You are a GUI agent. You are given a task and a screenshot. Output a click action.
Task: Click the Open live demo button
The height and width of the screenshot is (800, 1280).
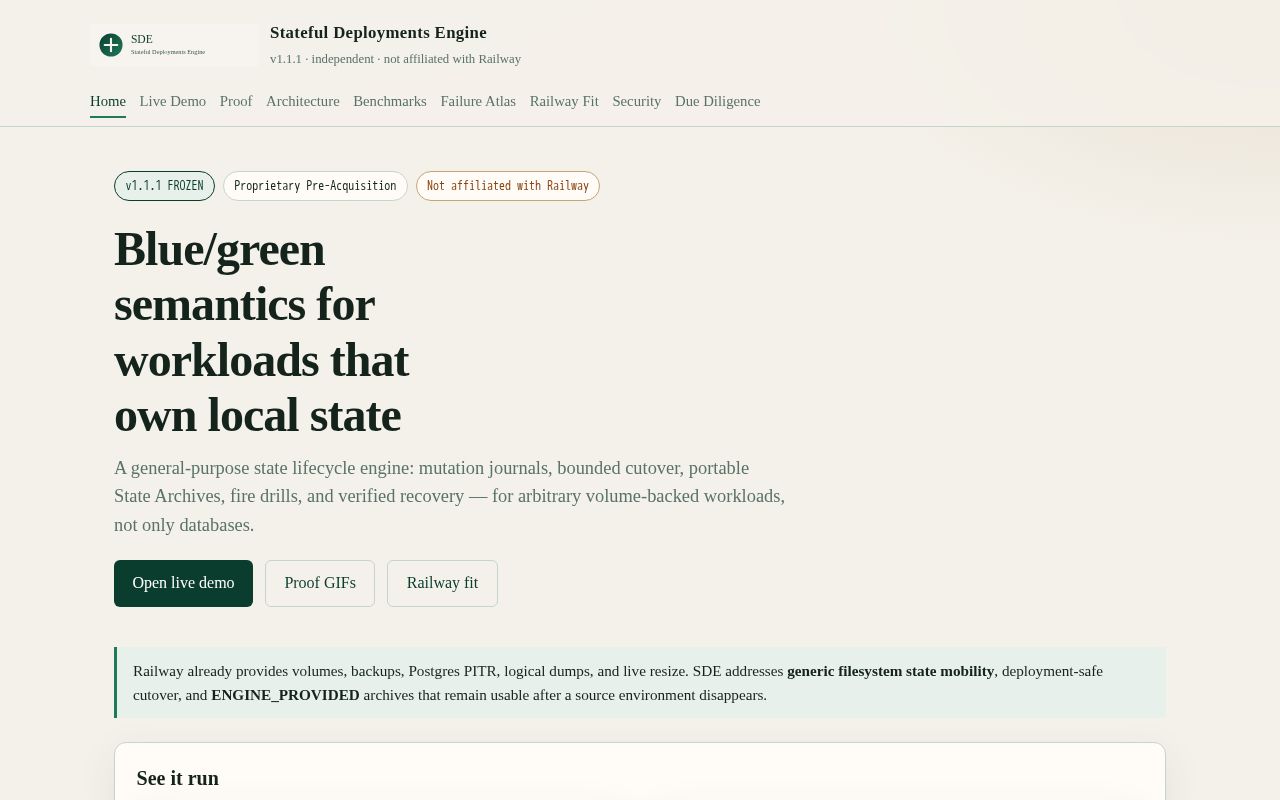pos(183,583)
